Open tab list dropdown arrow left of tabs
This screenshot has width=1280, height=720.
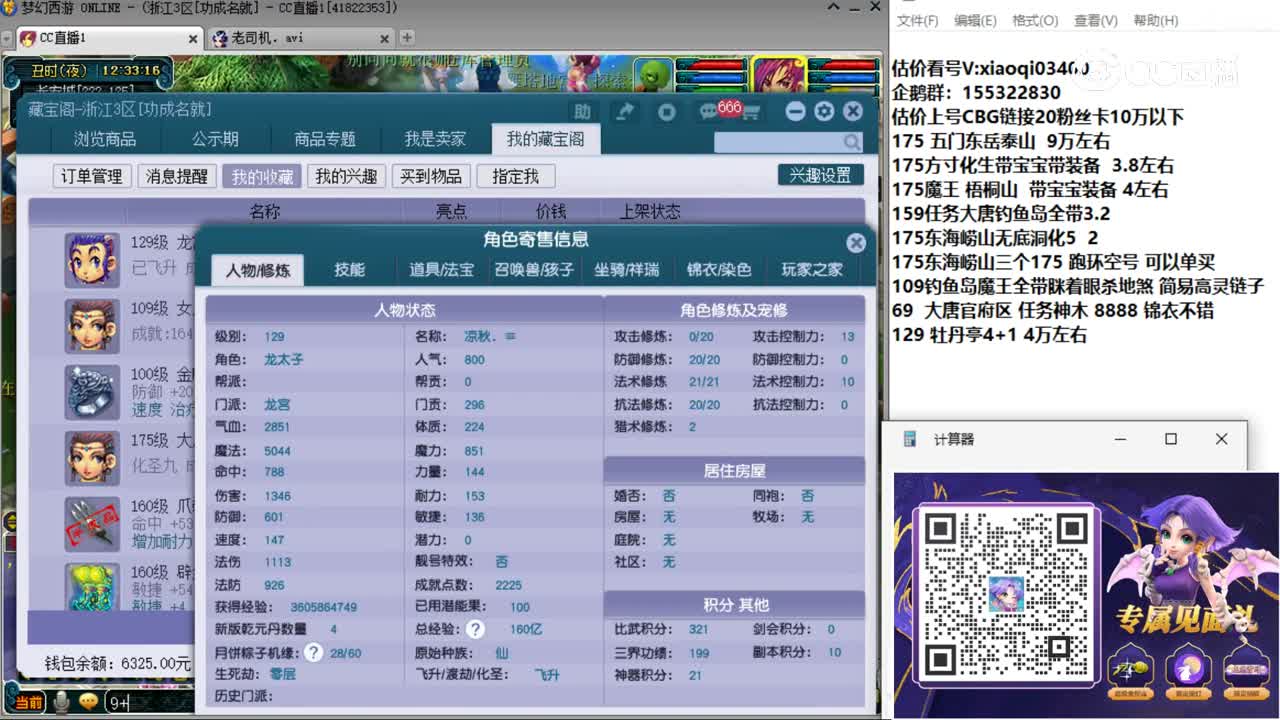tap(7, 39)
